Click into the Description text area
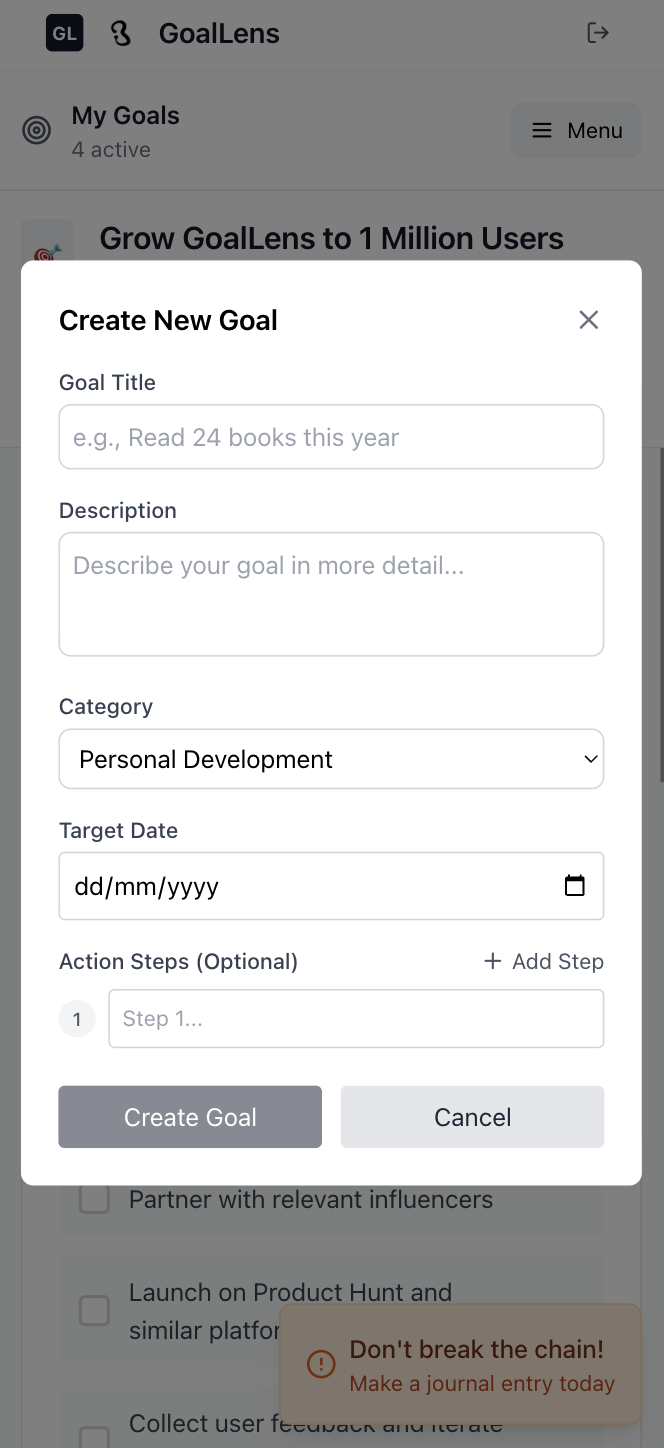The width and height of the screenshot is (664, 1448). (331, 594)
